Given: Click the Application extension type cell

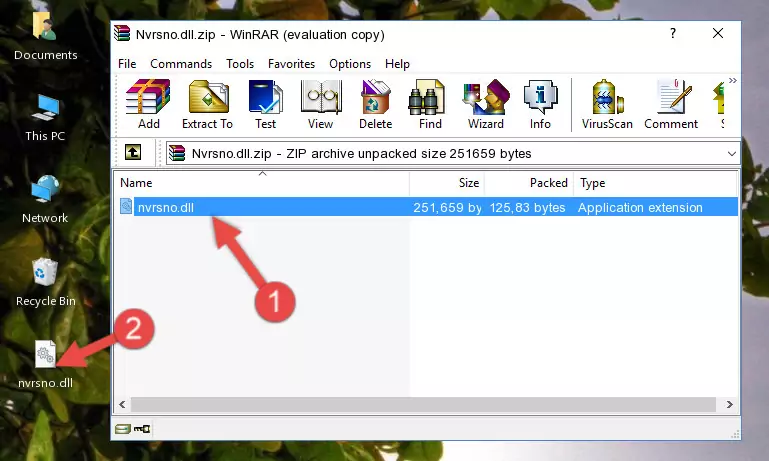Looking at the screenshot, I should click(x=640, y=207).
